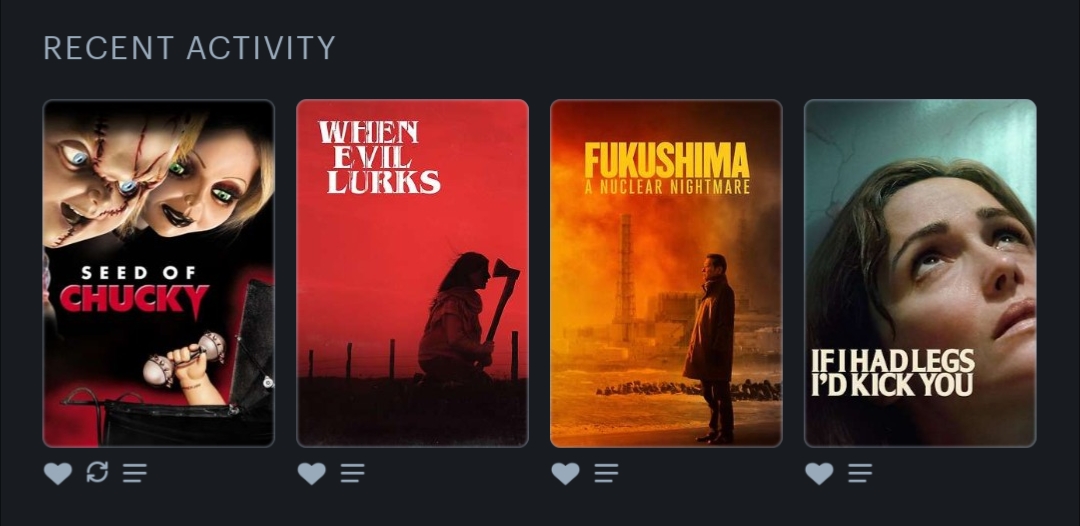Click the red CHUCKY title lettering
This screenshot has width=1080, height=526.
134,299
